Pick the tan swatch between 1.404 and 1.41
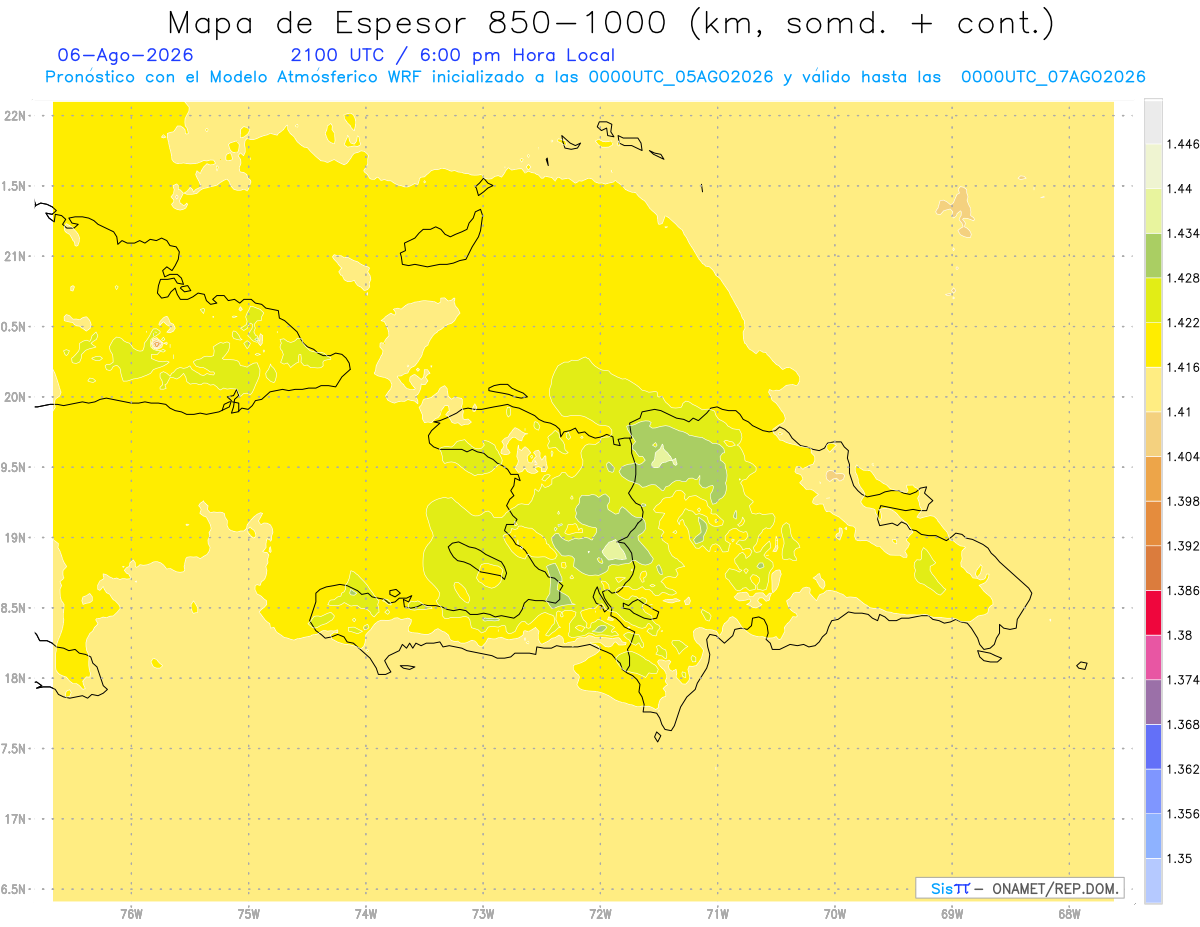 click(1153, 433)
